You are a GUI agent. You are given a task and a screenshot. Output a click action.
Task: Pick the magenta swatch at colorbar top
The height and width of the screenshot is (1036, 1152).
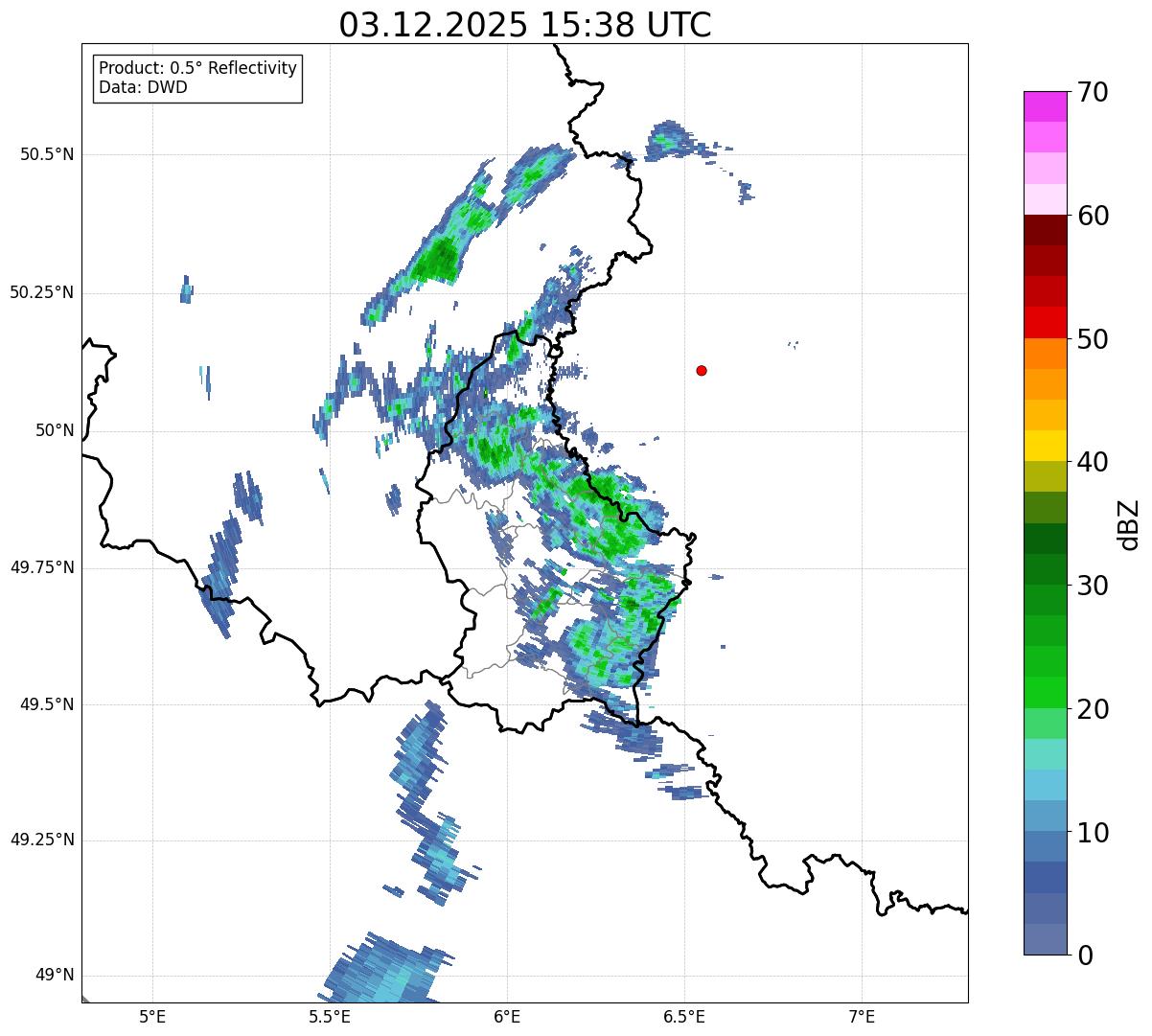[x=1045, y=106]
